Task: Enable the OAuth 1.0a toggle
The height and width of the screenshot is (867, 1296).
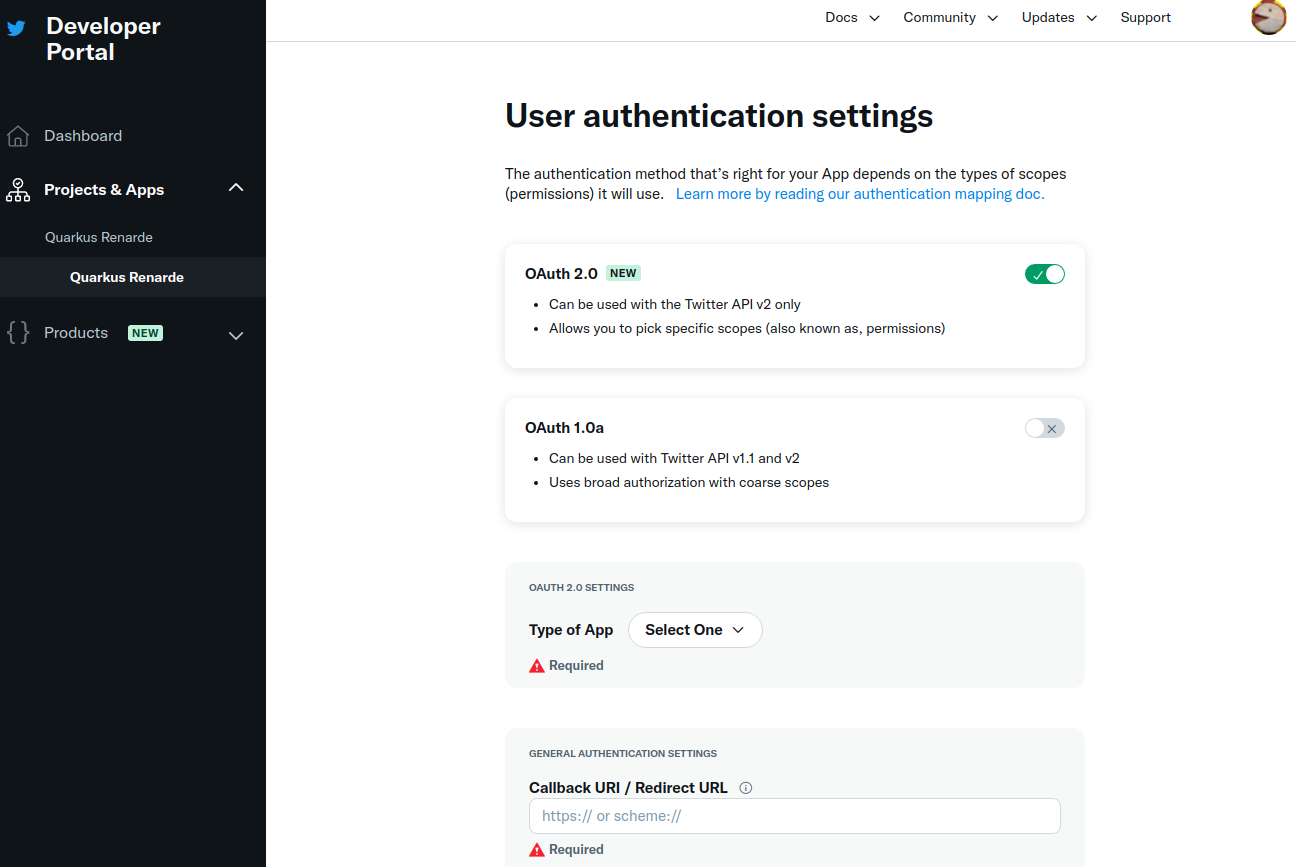Action: click(x=1044, y=428)
